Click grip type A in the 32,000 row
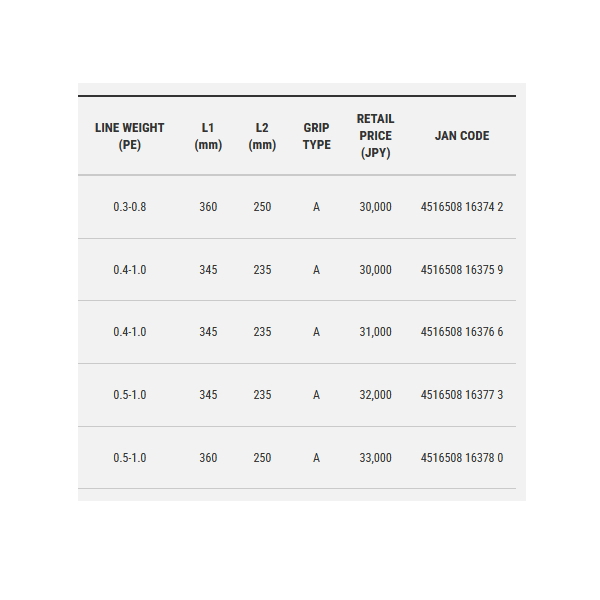Screen dimensions: 600x600 pyautogui.click(x=316, y=395)
